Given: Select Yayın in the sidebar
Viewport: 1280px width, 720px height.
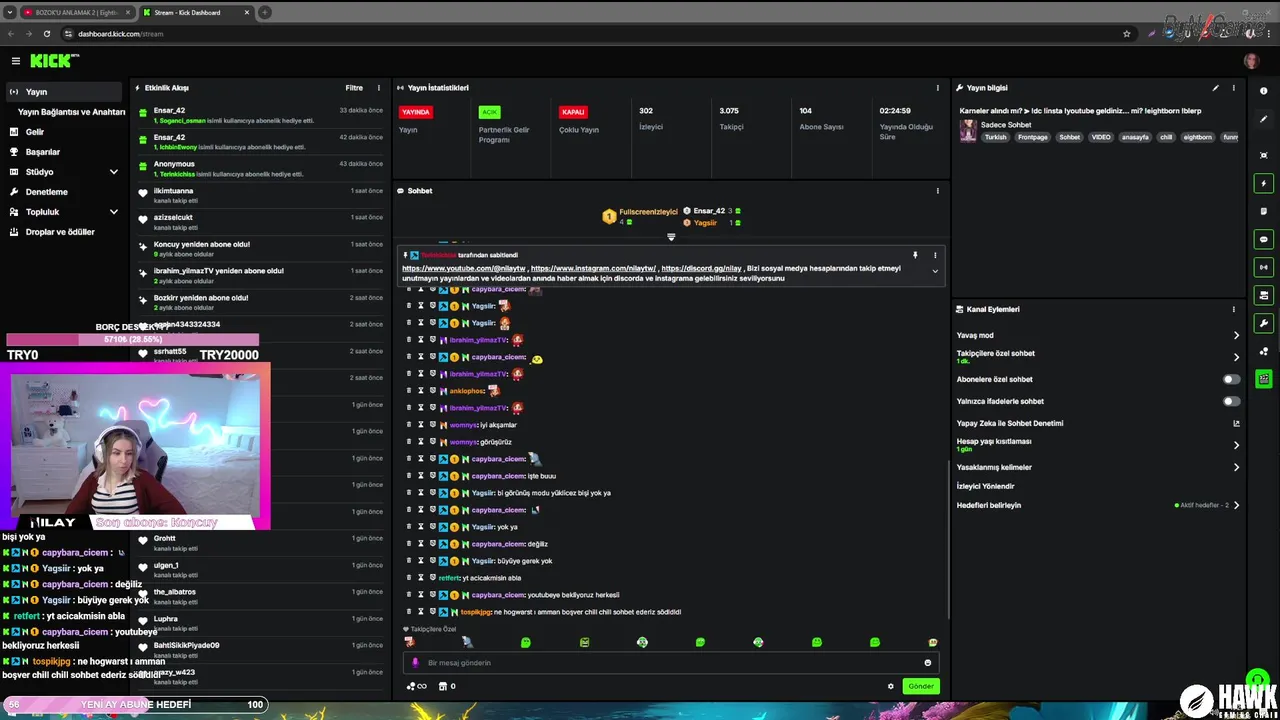Looking at the screenshot, I should pyautogui.click(x=62, y=92).
